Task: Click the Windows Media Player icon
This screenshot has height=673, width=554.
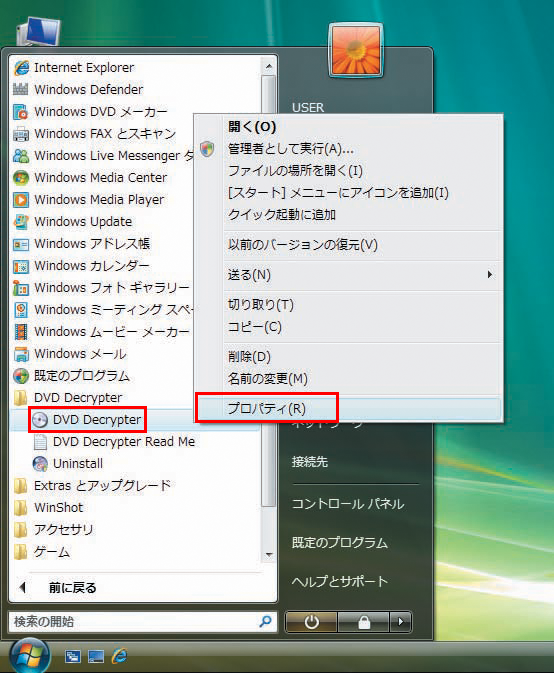Action: pos(21,200)
